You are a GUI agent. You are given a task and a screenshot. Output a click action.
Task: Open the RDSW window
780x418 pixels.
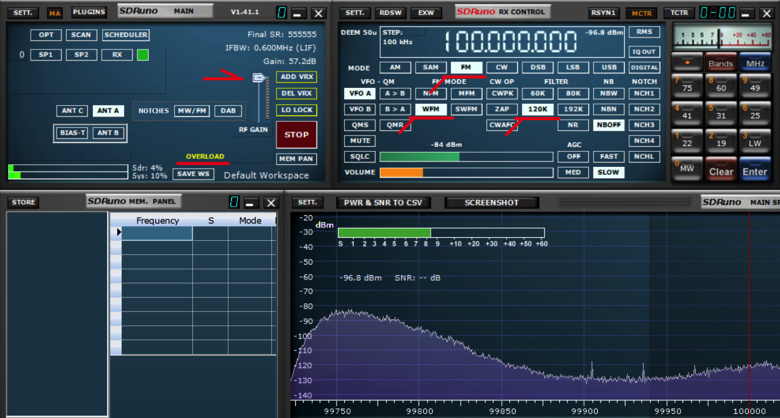(x=390, y=13)
